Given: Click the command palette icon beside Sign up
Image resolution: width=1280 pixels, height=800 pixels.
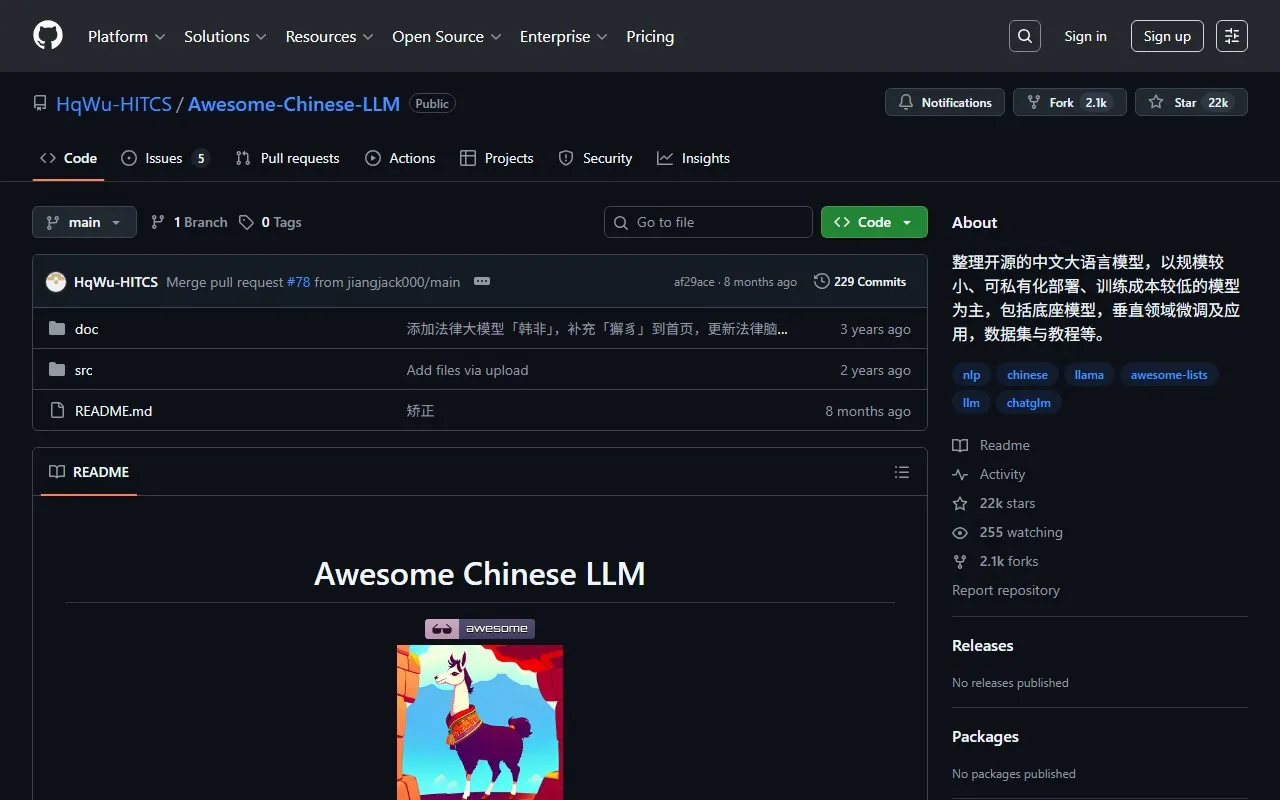Looking at the screenshot, I should click(1231, 36).
